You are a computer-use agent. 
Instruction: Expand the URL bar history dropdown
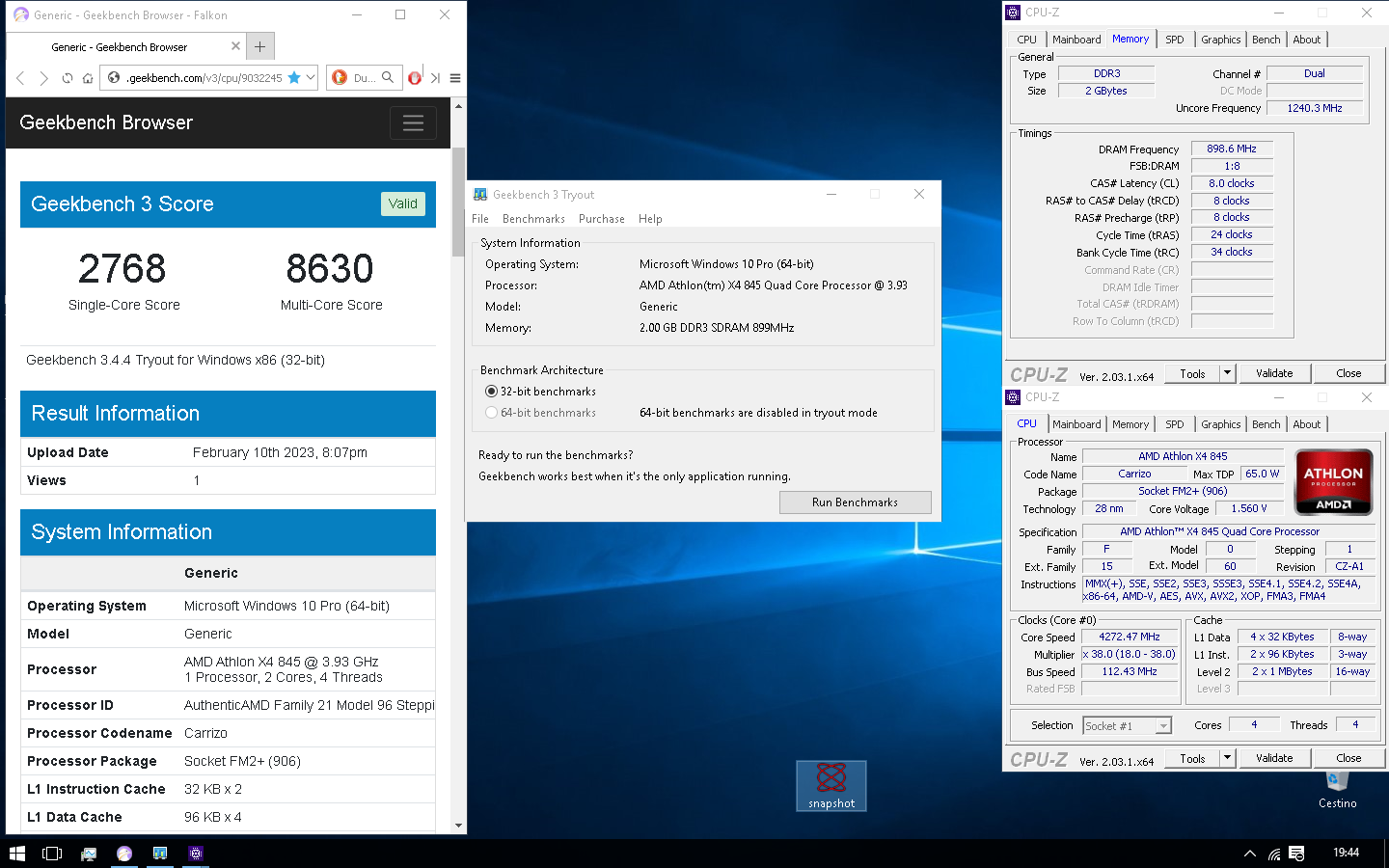311,77
